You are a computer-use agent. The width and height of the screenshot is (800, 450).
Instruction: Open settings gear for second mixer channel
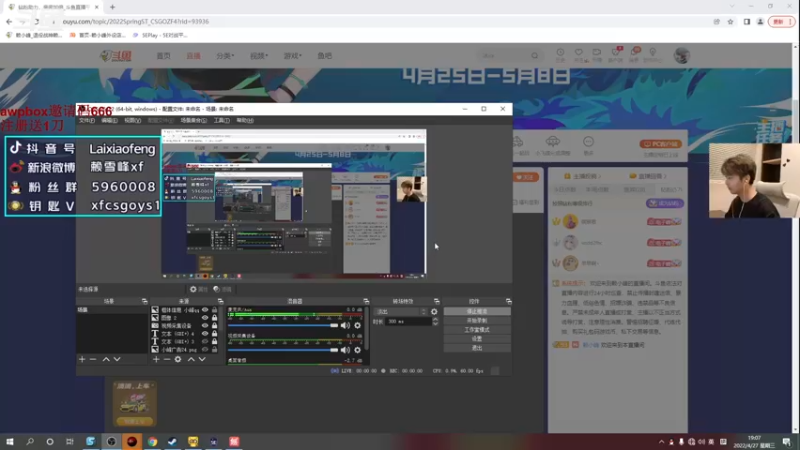coord(358,350)
